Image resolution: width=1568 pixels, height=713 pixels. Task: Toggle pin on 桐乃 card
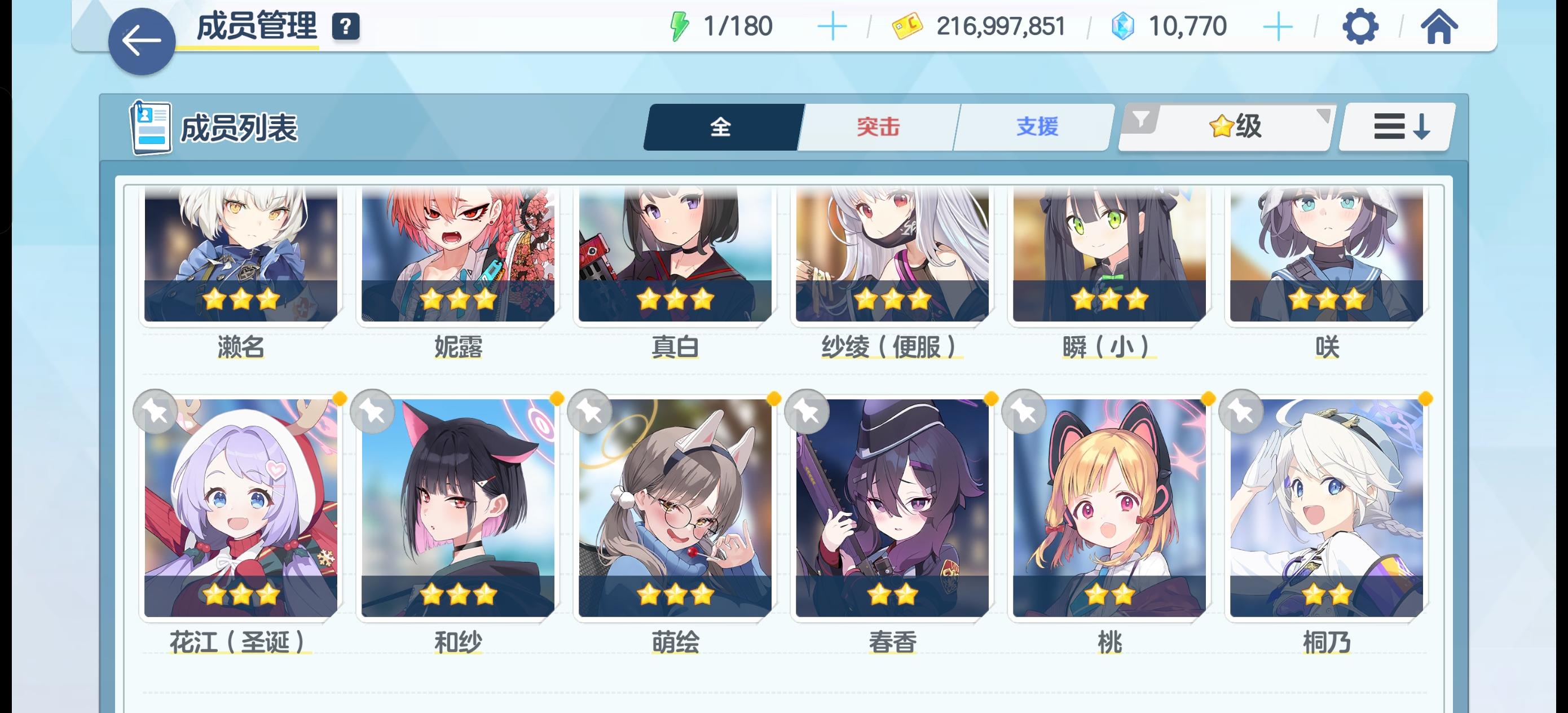click(x=1241, y=412)
